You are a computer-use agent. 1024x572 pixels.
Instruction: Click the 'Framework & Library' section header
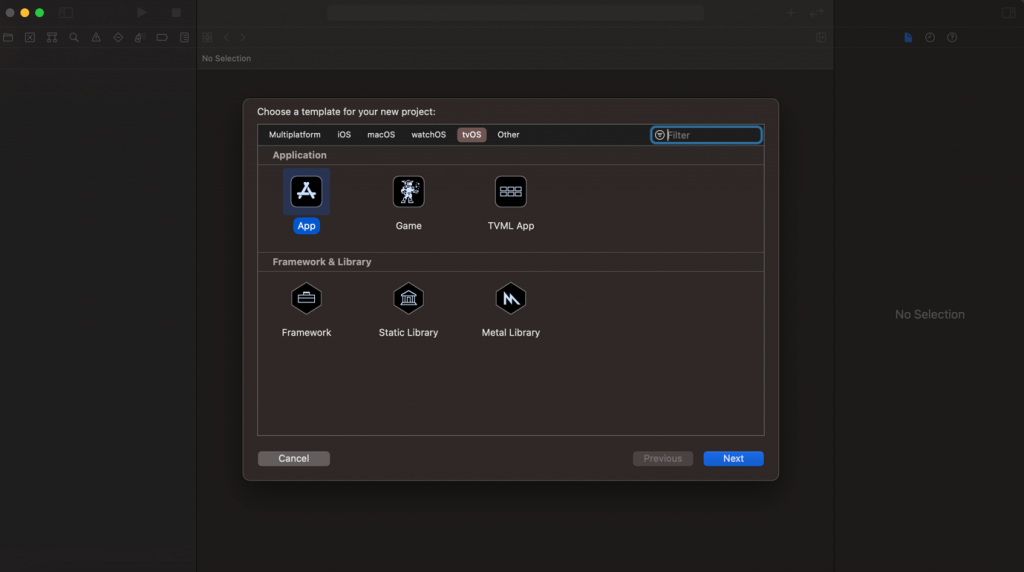[321, 262]
